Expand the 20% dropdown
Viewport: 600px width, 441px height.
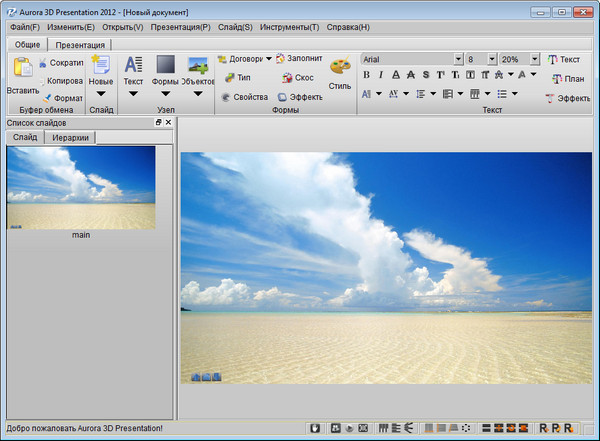pyautogui.click(x=536, y=59)
